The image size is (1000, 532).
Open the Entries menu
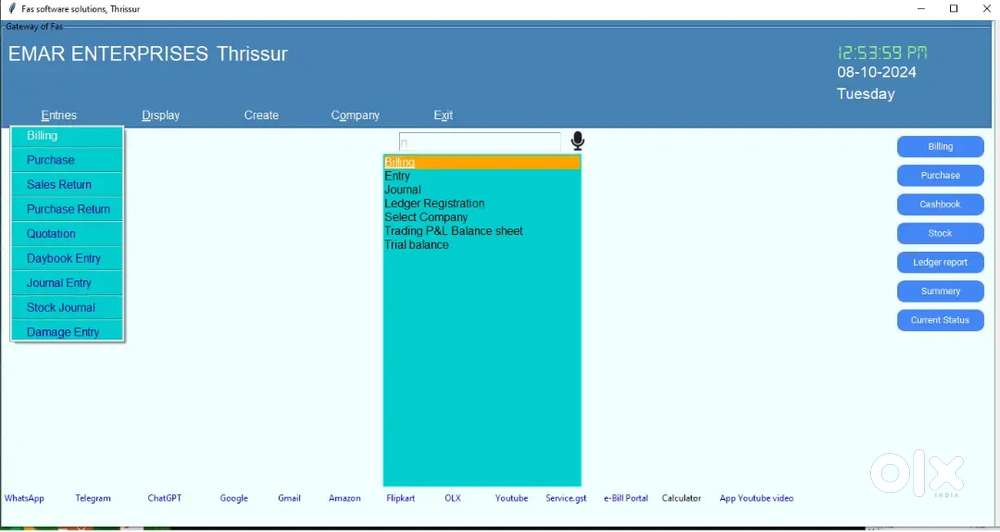click(x=59, y=115)
